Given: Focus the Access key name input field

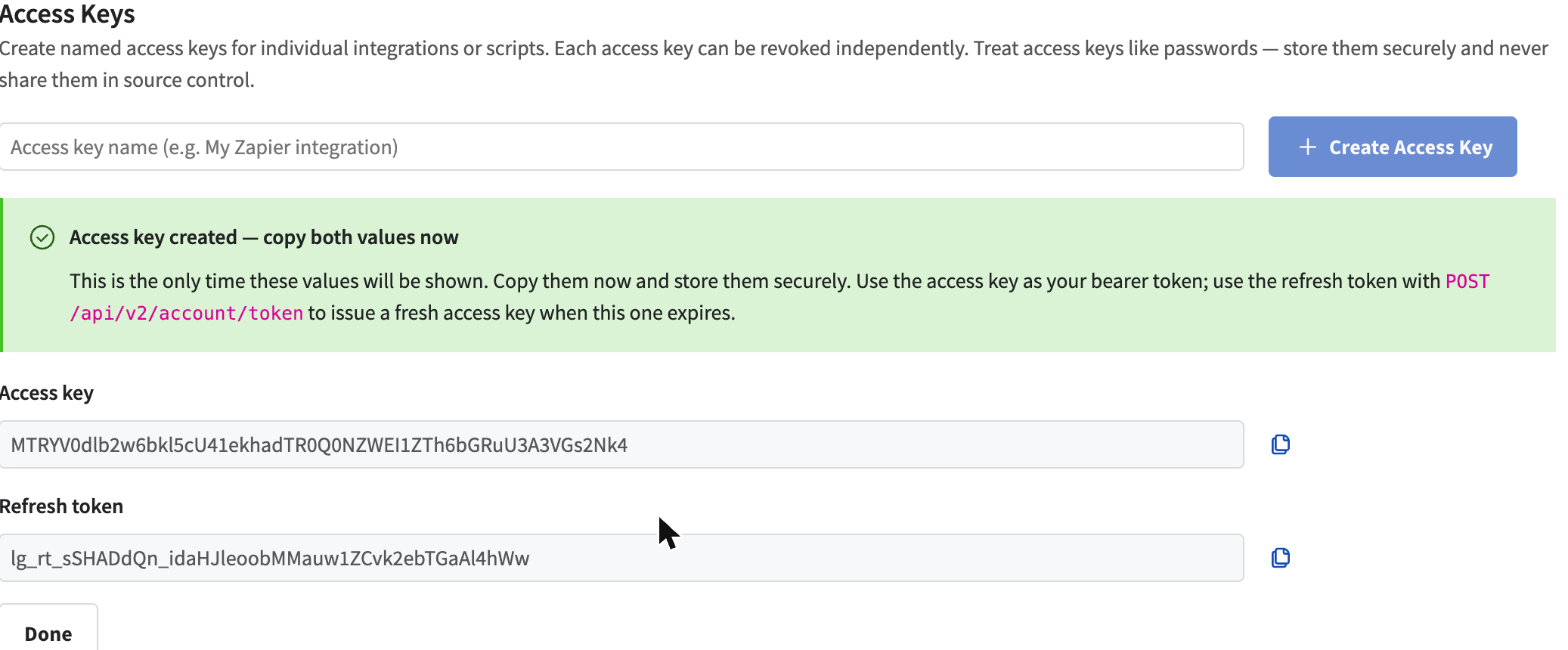Looking at the screenshot, I should [621, 147].
